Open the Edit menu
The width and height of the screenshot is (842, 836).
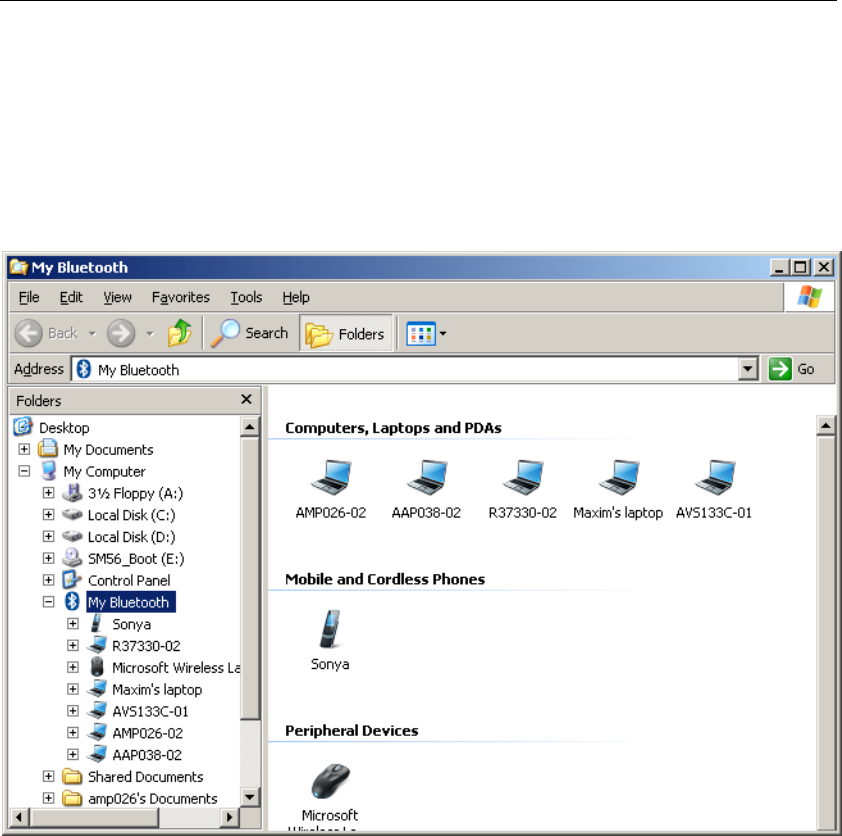click(x=71, y=297)
